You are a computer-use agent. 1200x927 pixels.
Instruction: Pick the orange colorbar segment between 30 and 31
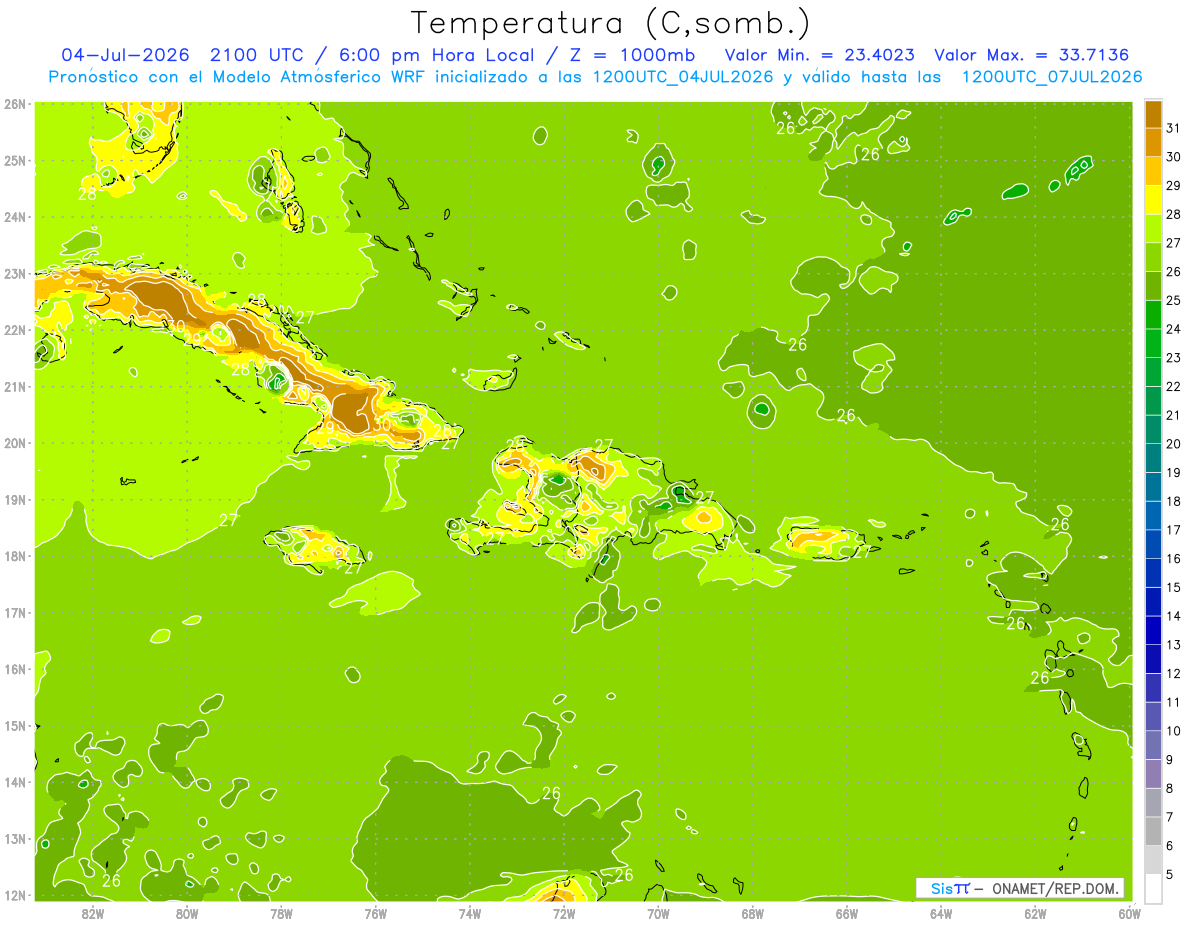[x=1153, y=142]
